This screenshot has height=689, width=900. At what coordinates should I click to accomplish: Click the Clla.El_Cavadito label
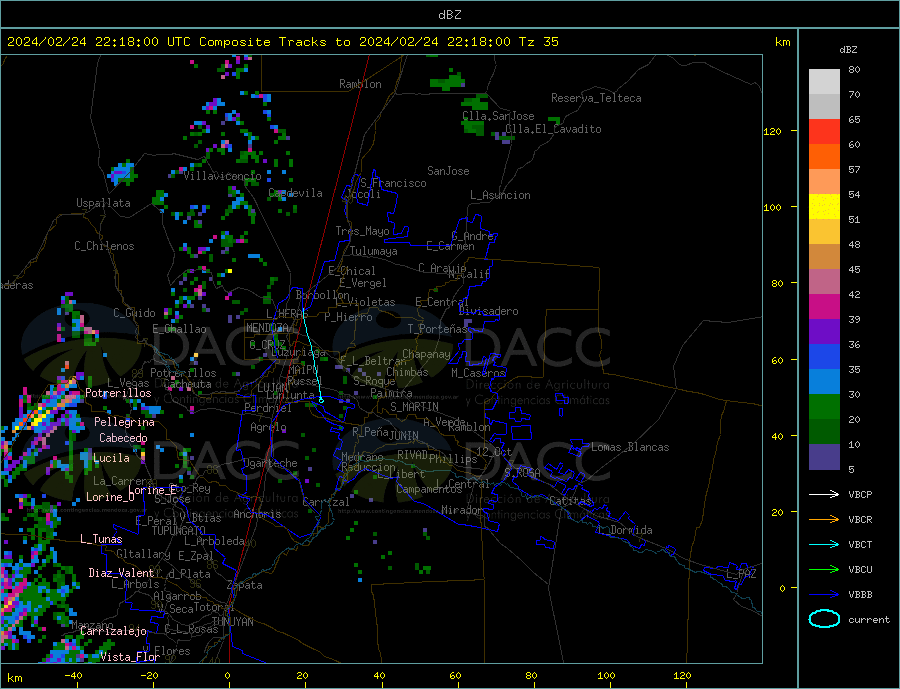[553, 130]
